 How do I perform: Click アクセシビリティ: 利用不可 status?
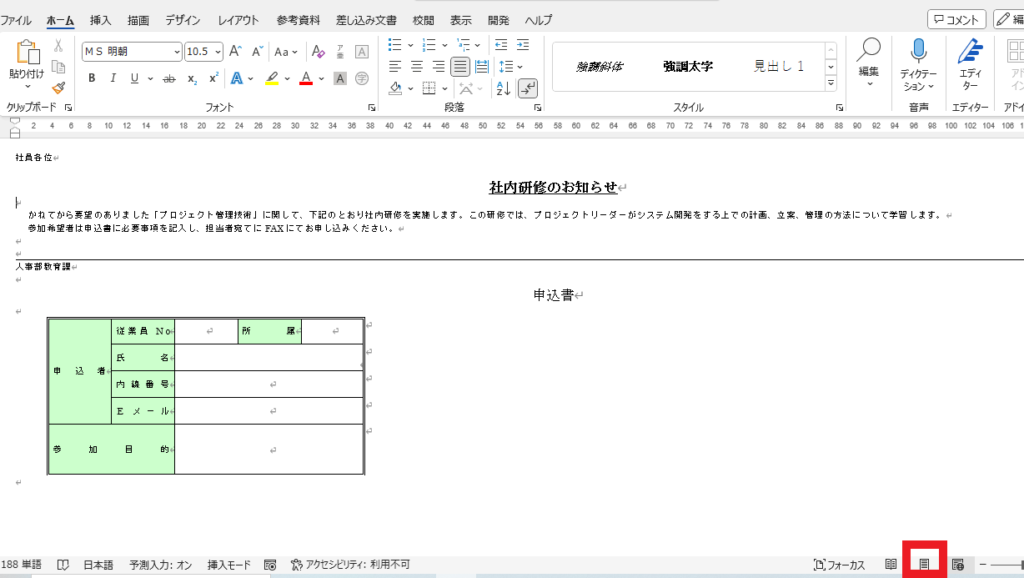(350, 564)
